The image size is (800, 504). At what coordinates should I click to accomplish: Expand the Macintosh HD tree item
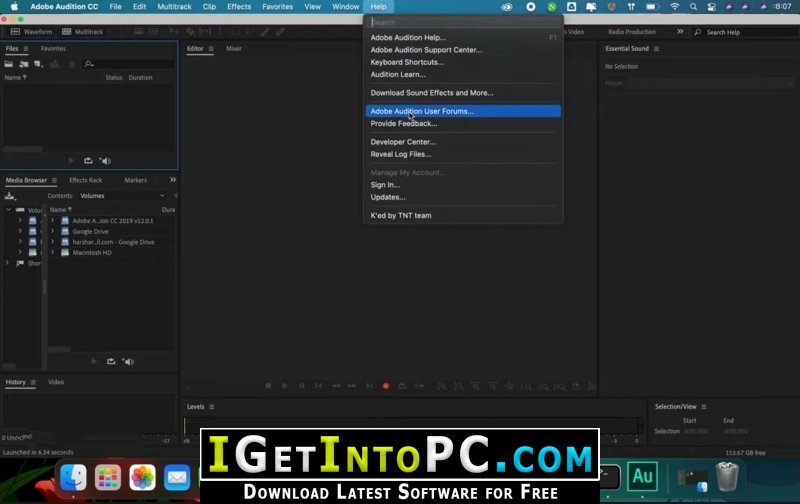click(x=52, y=253)
